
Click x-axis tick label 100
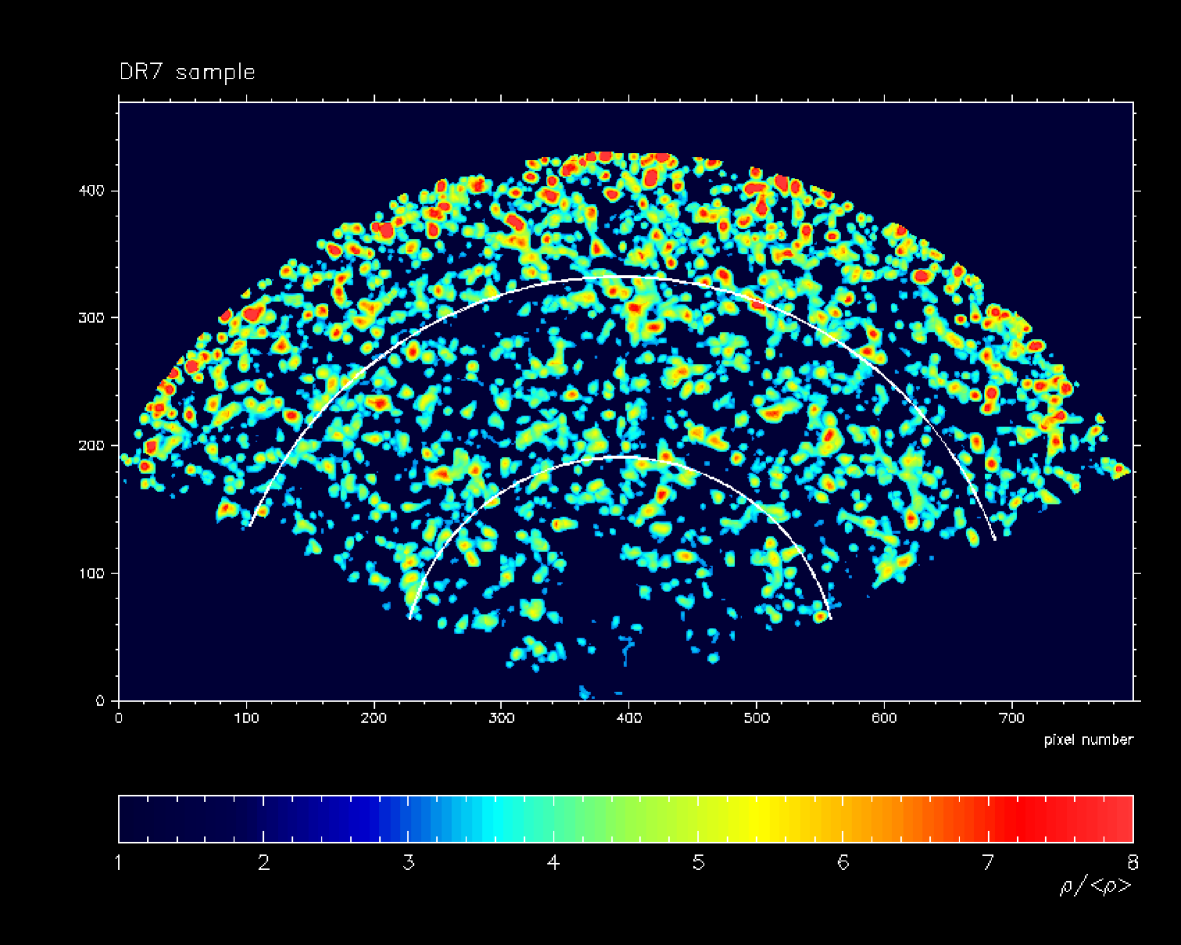click(x=246, y=718)
